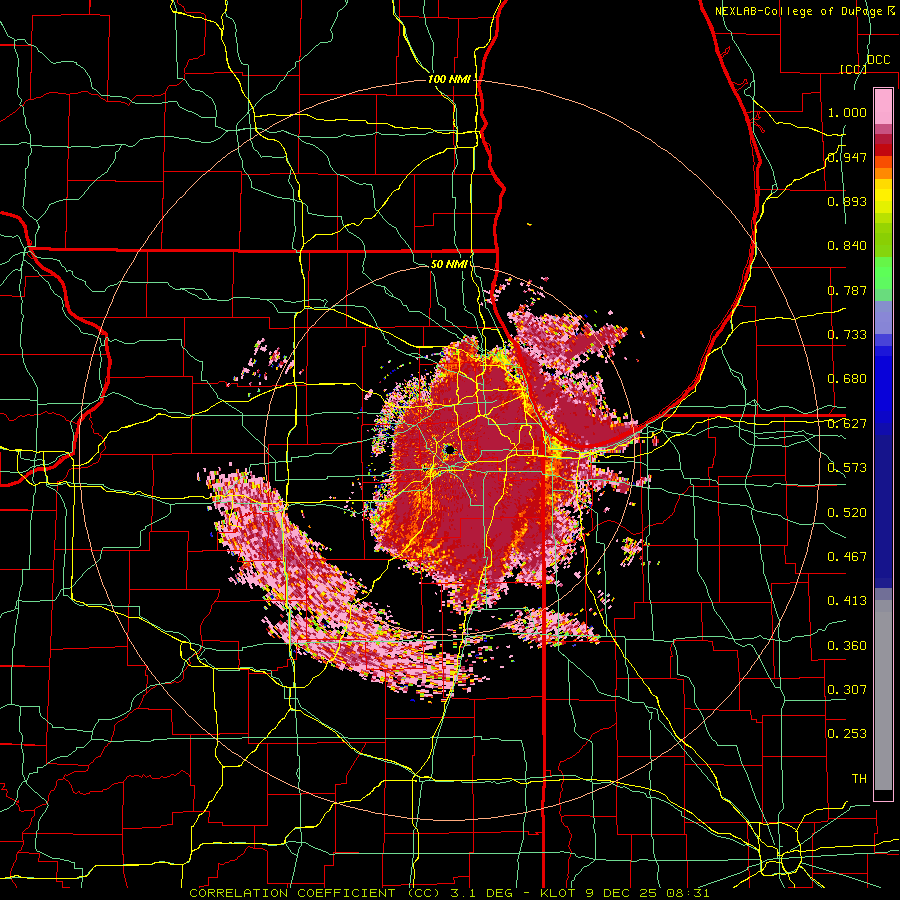Screen dimensions: 900x900
Task: Click the 0.627 scale value
Action: point(847,424)
